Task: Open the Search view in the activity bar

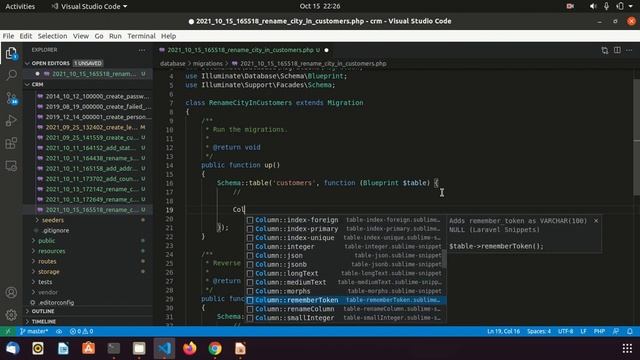Action: 11,75
